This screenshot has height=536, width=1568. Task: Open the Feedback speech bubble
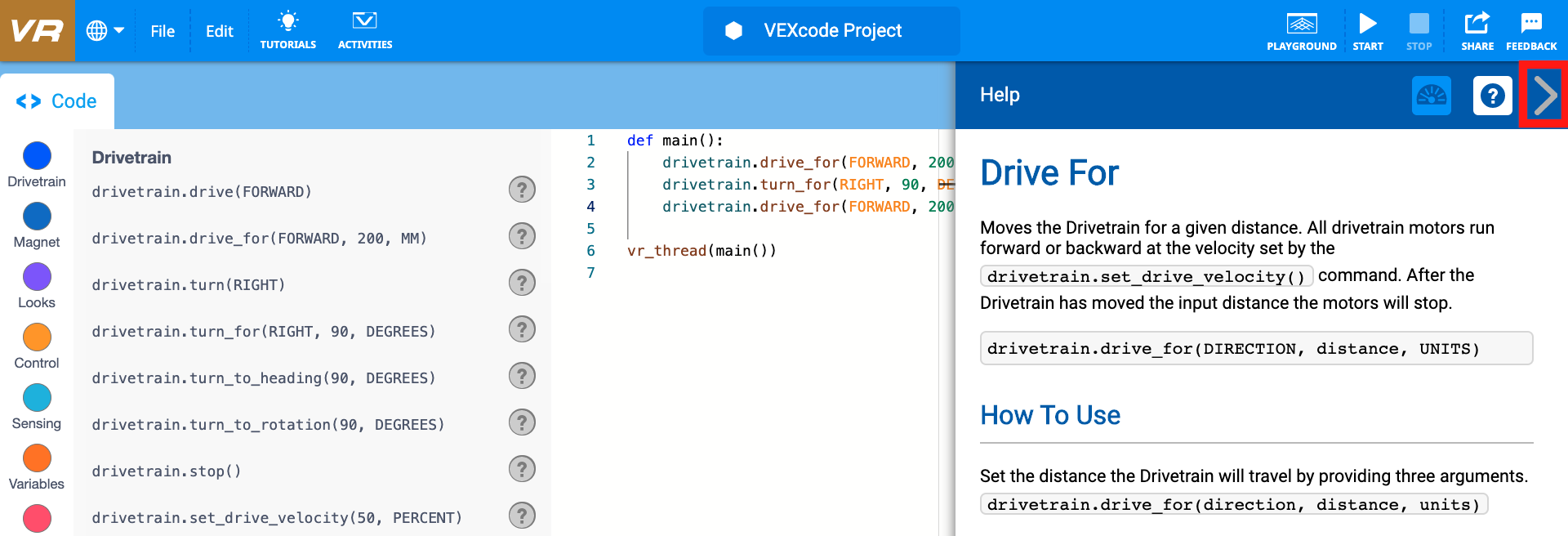[1530, 31]
